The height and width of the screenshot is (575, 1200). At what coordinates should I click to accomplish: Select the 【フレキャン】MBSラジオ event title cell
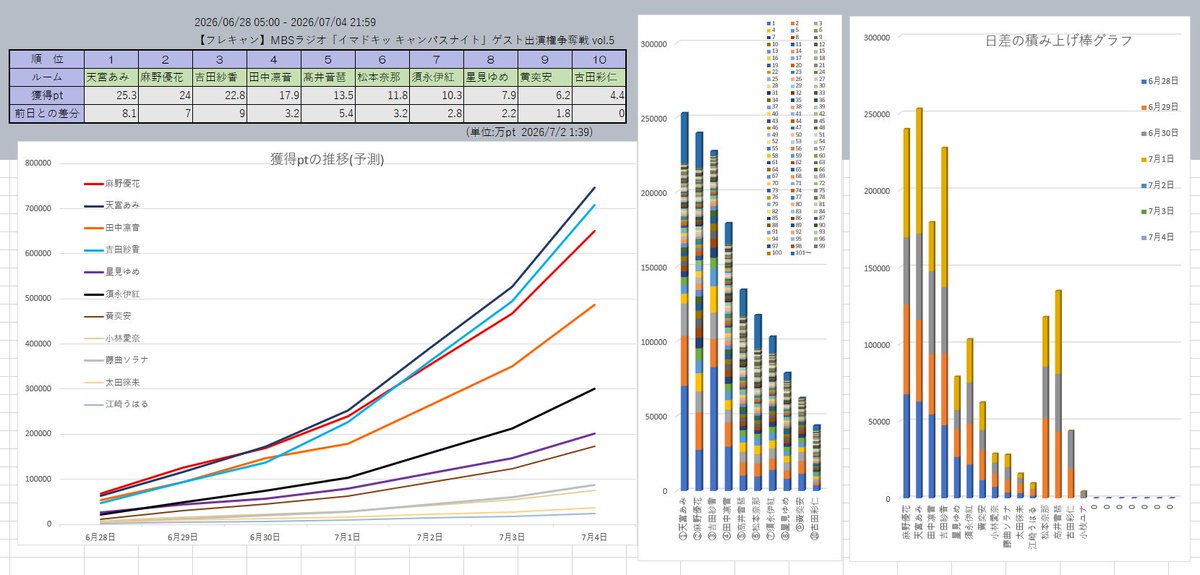tap(407, 40)
